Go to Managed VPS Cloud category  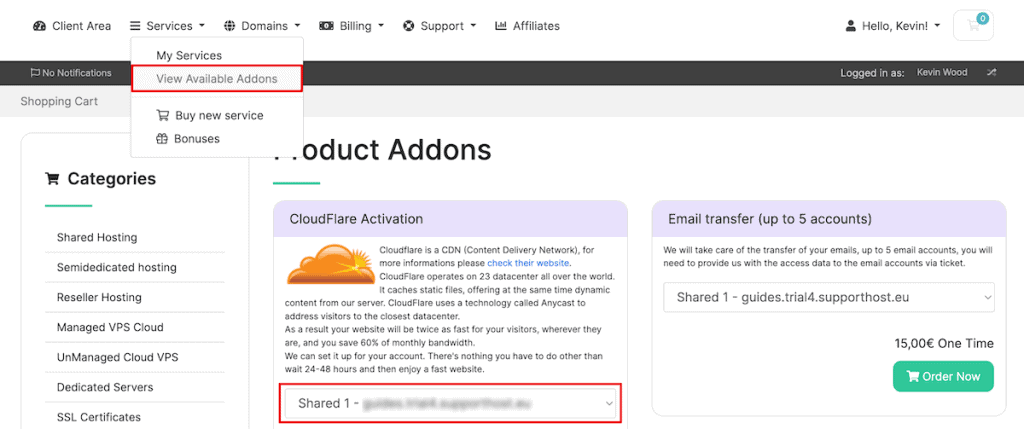[110, 327]
